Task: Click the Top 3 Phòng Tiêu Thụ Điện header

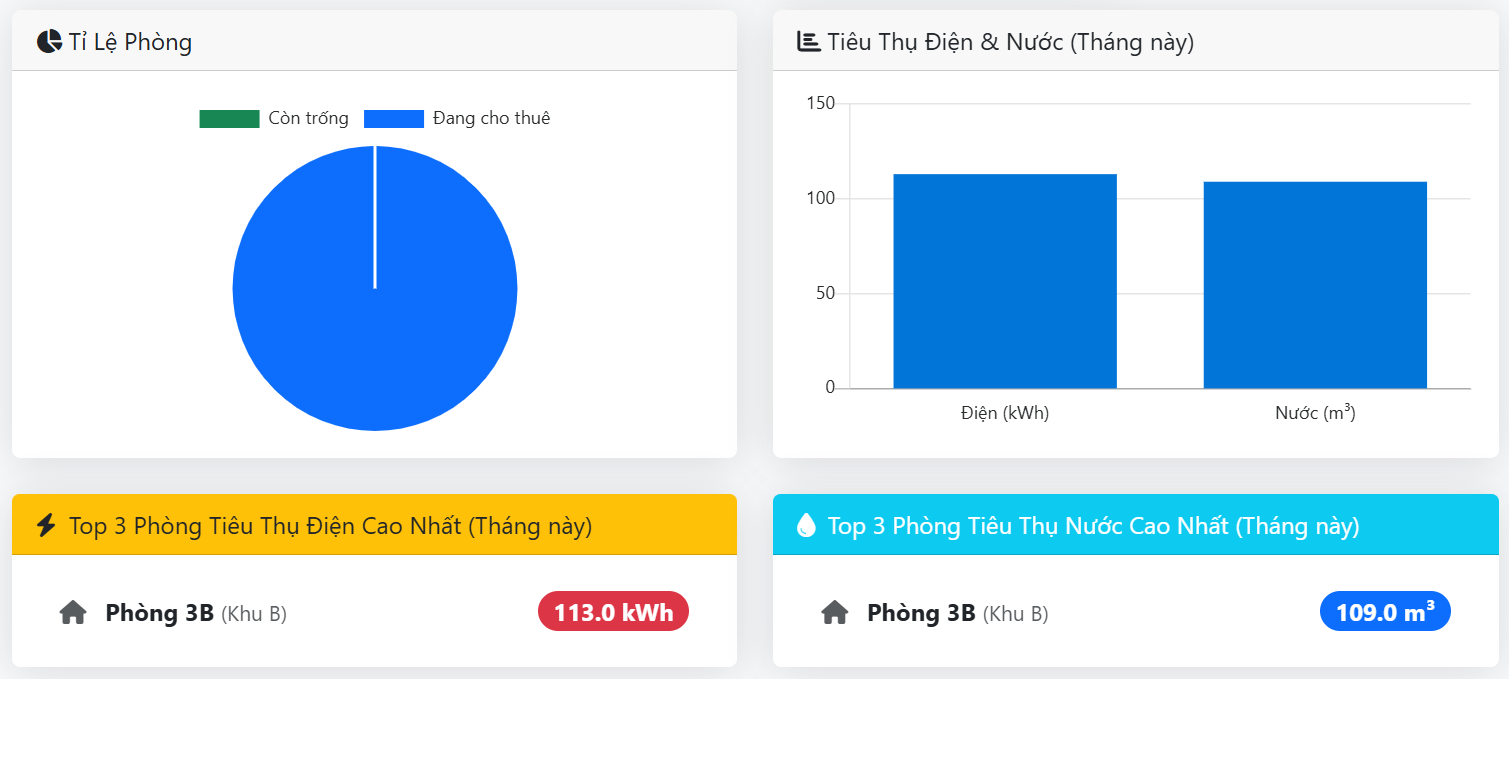Action: point(330,526)
